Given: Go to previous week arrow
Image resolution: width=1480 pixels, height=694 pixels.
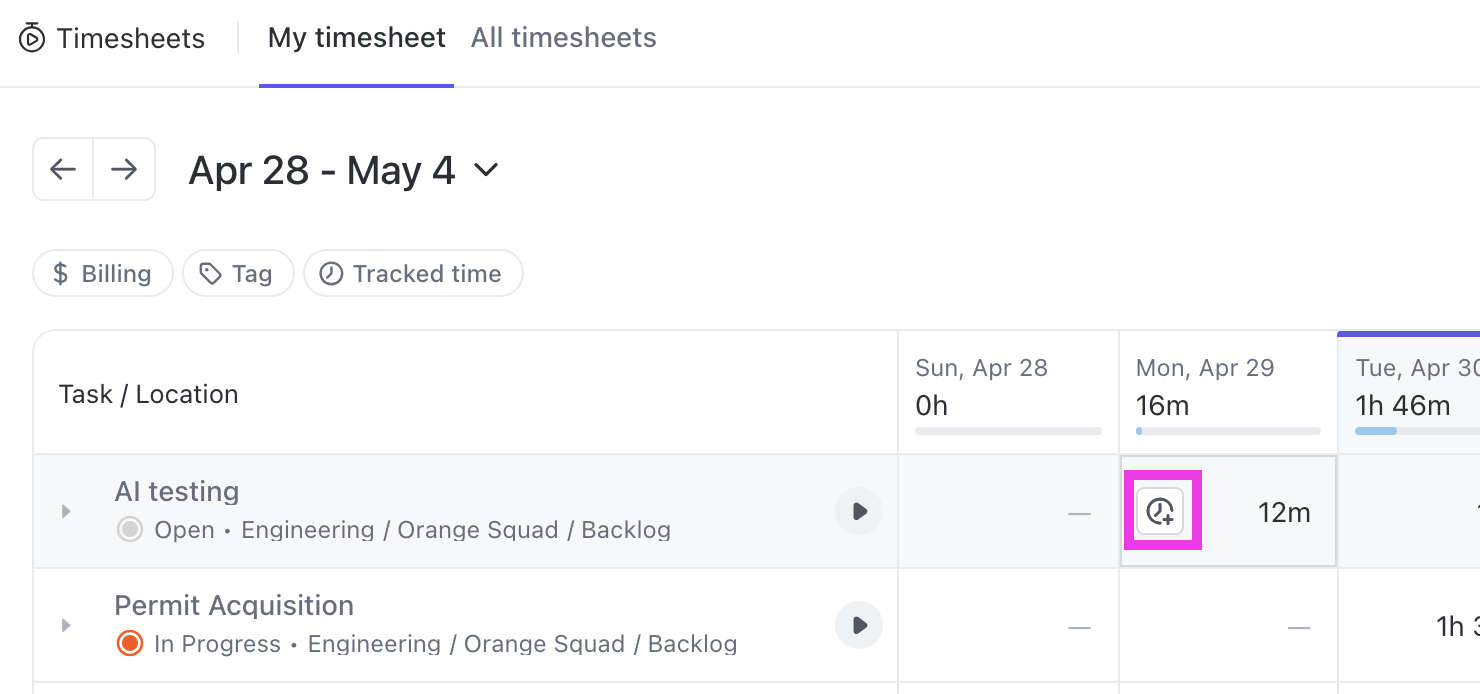Looking at the screenshot, I should click(x=63, y=169).
